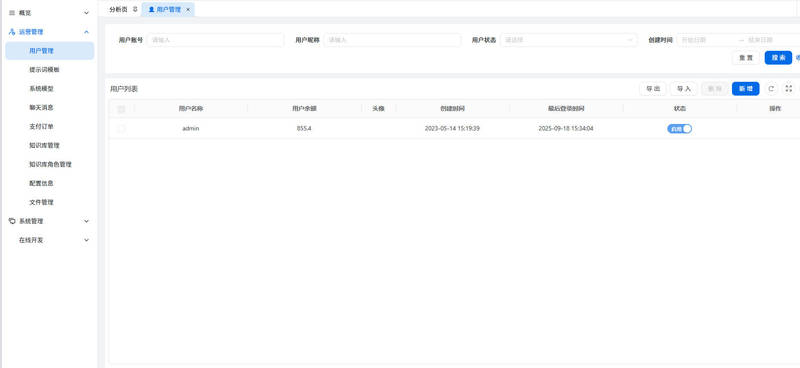Open 提示词模板 in the sidebar
The height and width of the screenshot is (368, 800).
pyautogui.click(x=49, y=69)
